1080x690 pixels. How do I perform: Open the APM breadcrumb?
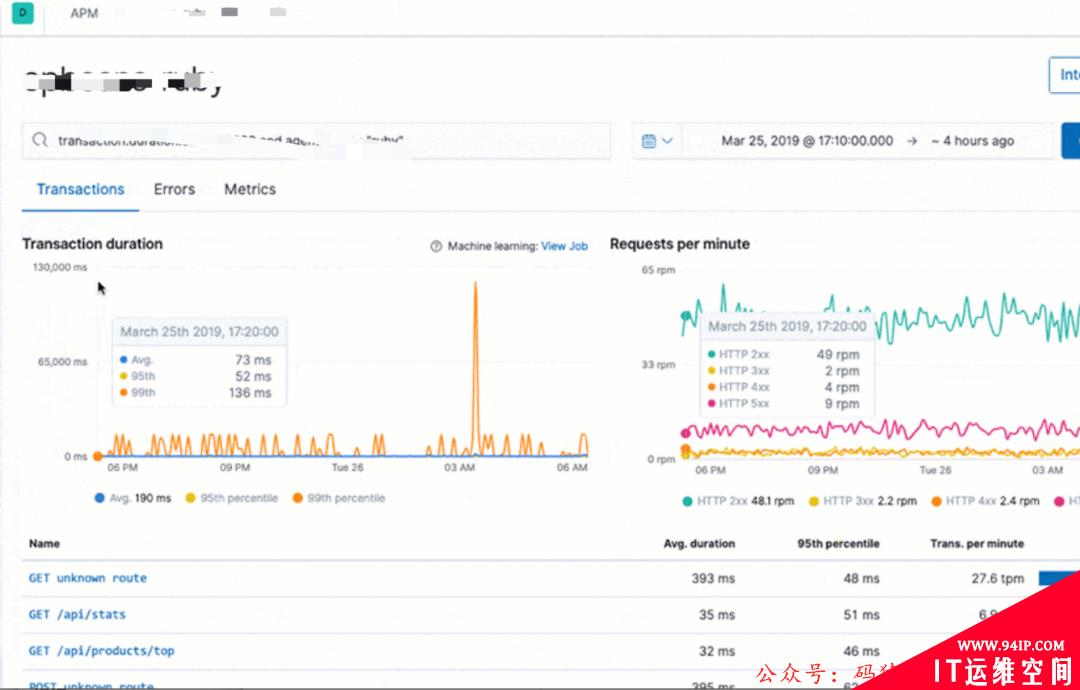point(84,13)
